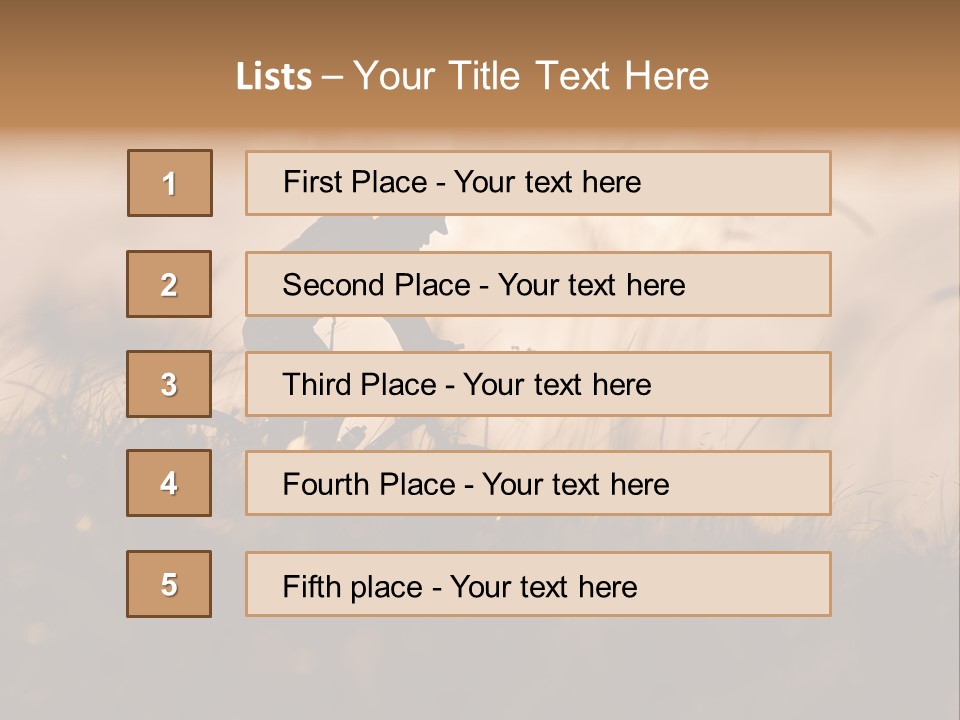
Task: Click the number 3 square
Action: (170, 384)
